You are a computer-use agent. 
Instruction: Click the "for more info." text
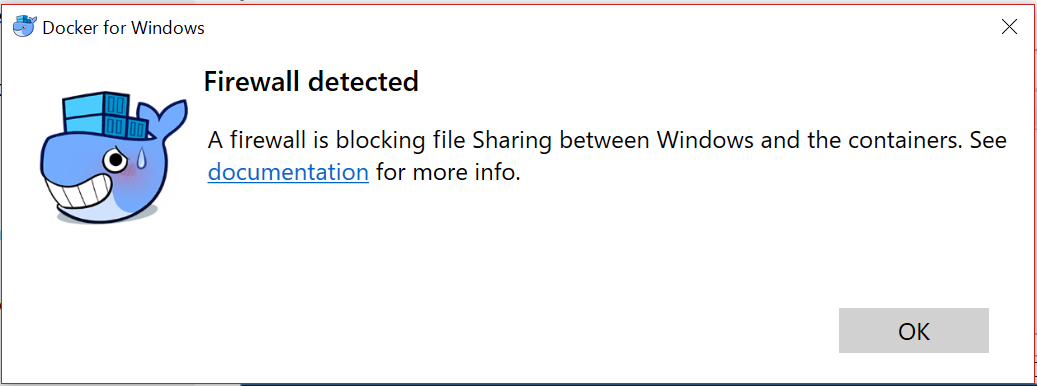448,173
